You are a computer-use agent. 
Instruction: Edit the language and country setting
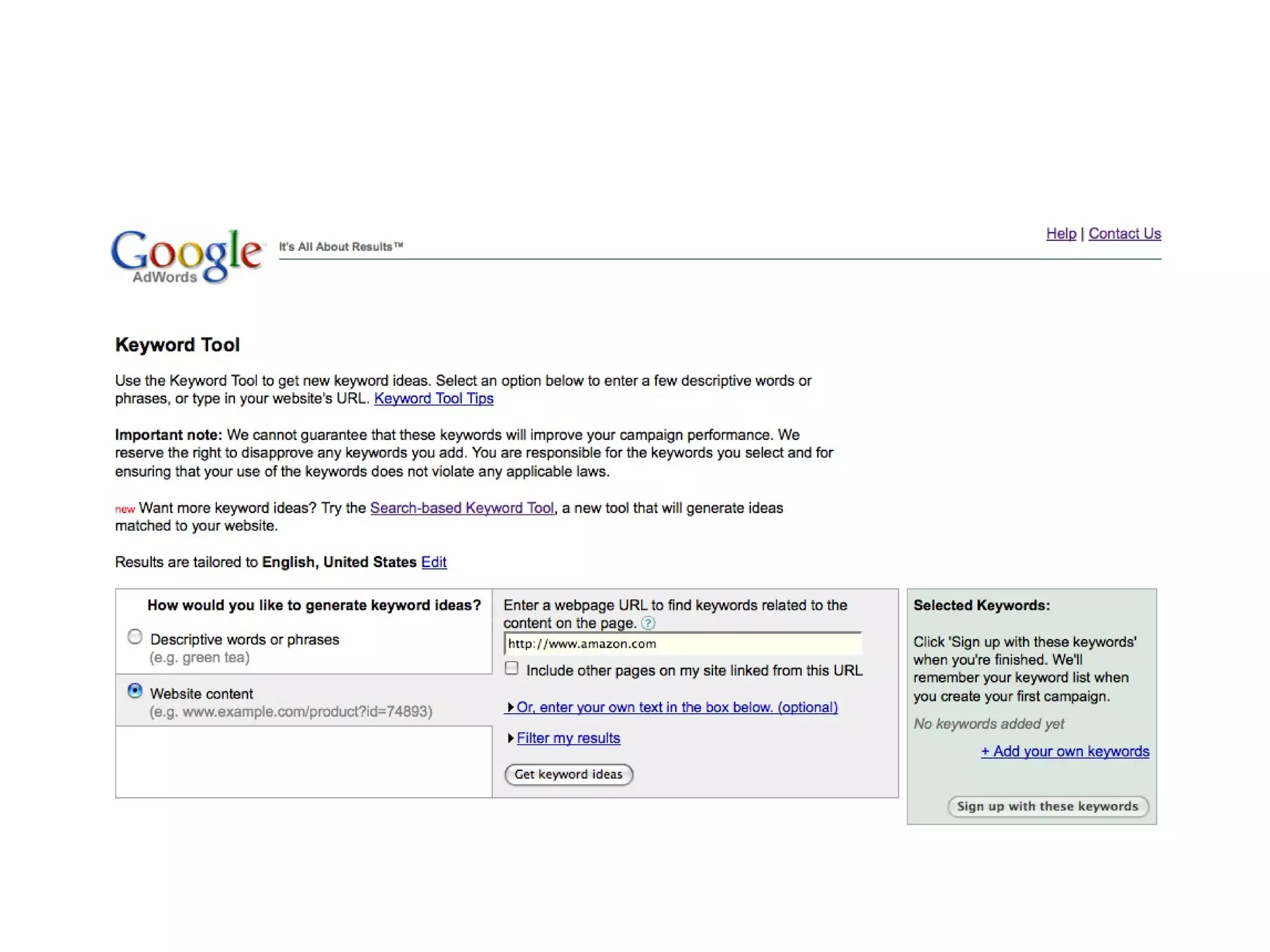pos(433,562)
